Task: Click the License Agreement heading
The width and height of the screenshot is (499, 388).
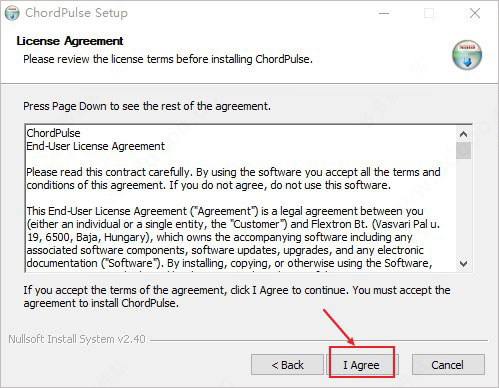Action: tap(70, 41)
